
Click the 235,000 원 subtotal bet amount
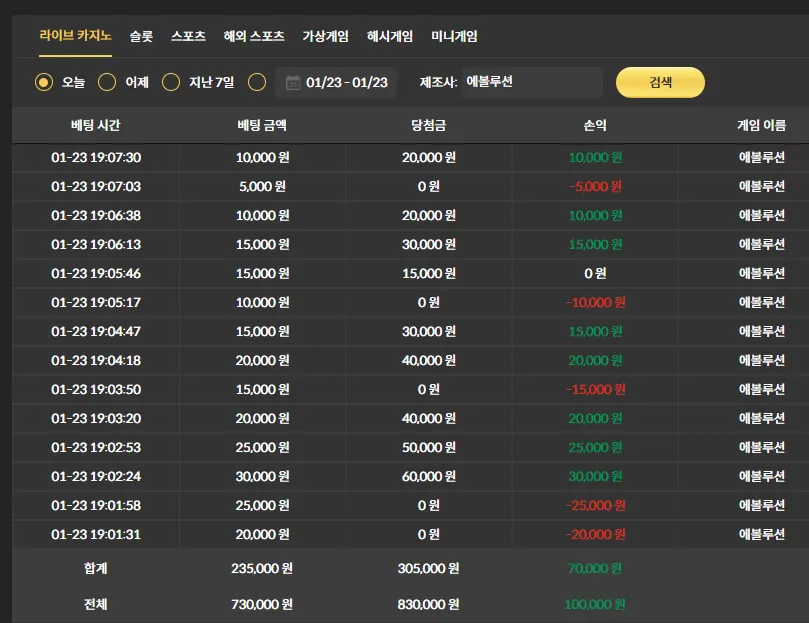(x=262, y=568)
